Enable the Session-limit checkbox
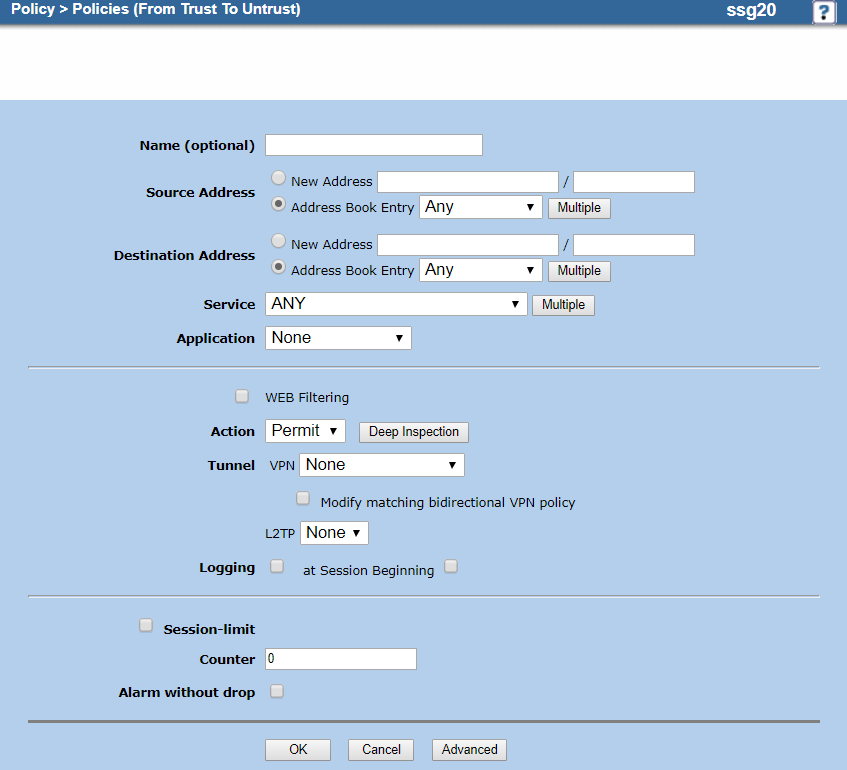The height and width of the screenshot is (770, 847). (x=146, y=625)
